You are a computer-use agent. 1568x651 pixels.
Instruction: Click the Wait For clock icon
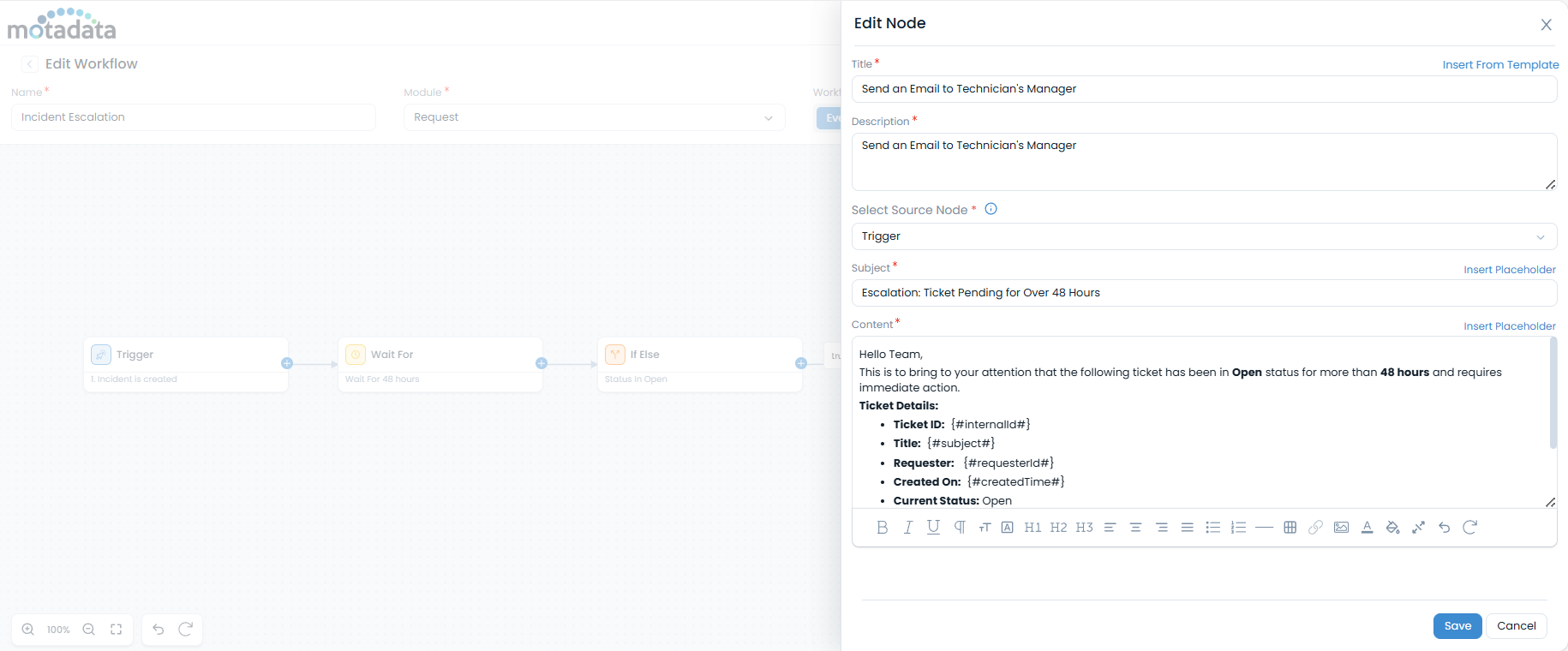(356, 355)
